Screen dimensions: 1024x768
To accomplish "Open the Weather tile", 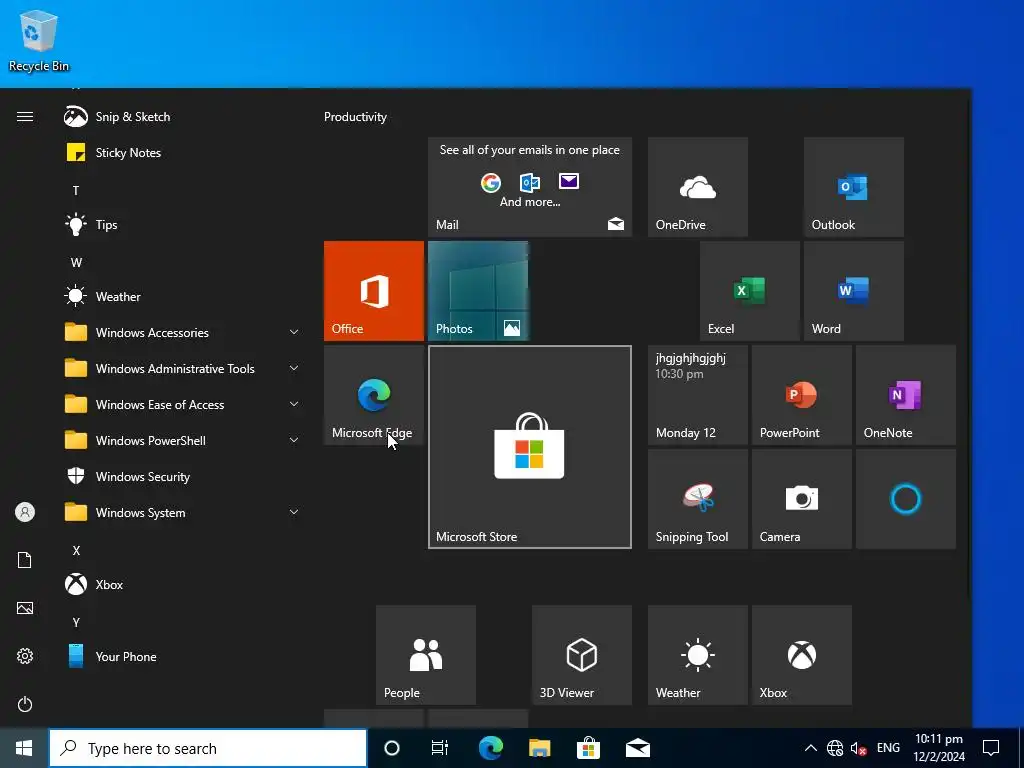I will (697, 655).
